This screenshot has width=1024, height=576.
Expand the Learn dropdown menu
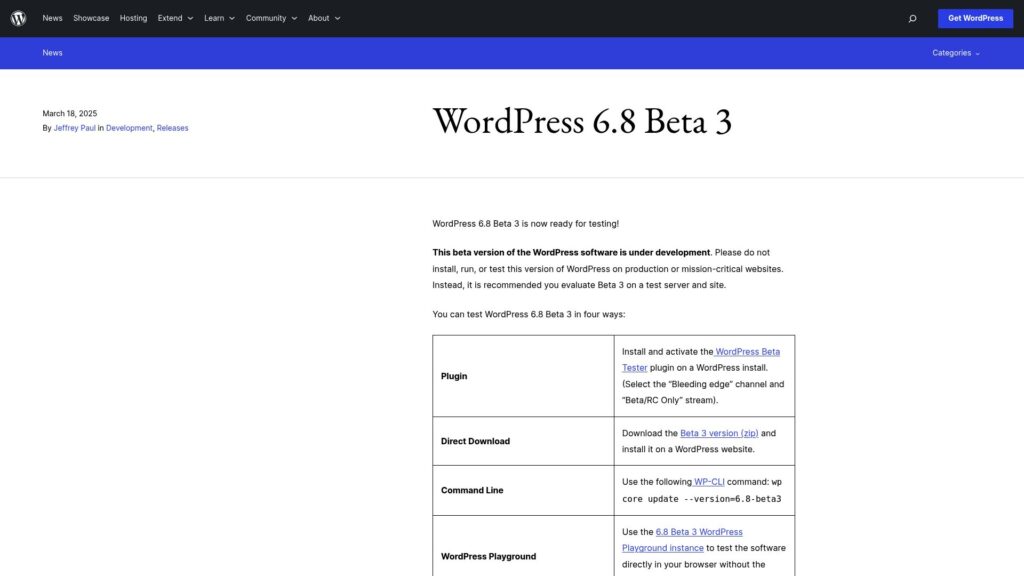219,18
